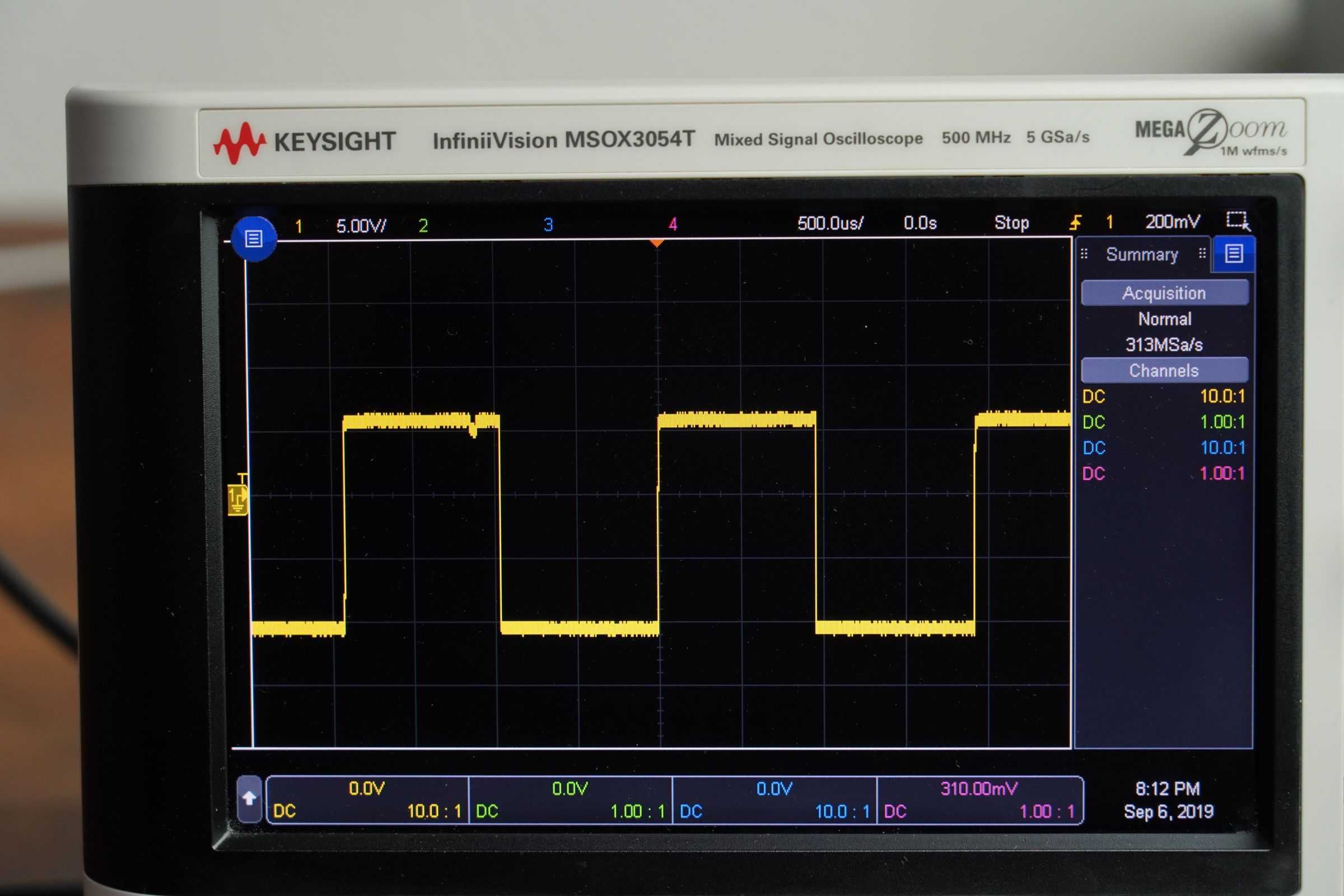Toggle channel 4 display
Image resolution: width=1344 pixels, height=896 pixels.
click(x=674, y=224)
